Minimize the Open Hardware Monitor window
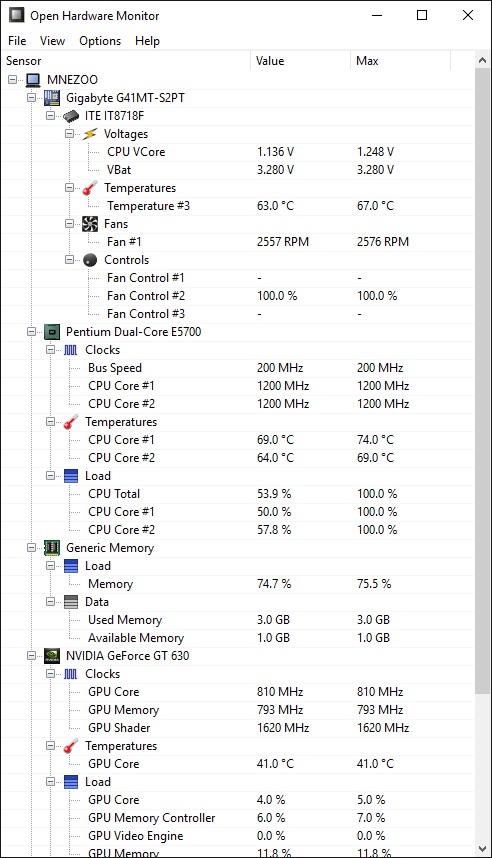The width and height of the screenshot is (492, 858). 377,15
